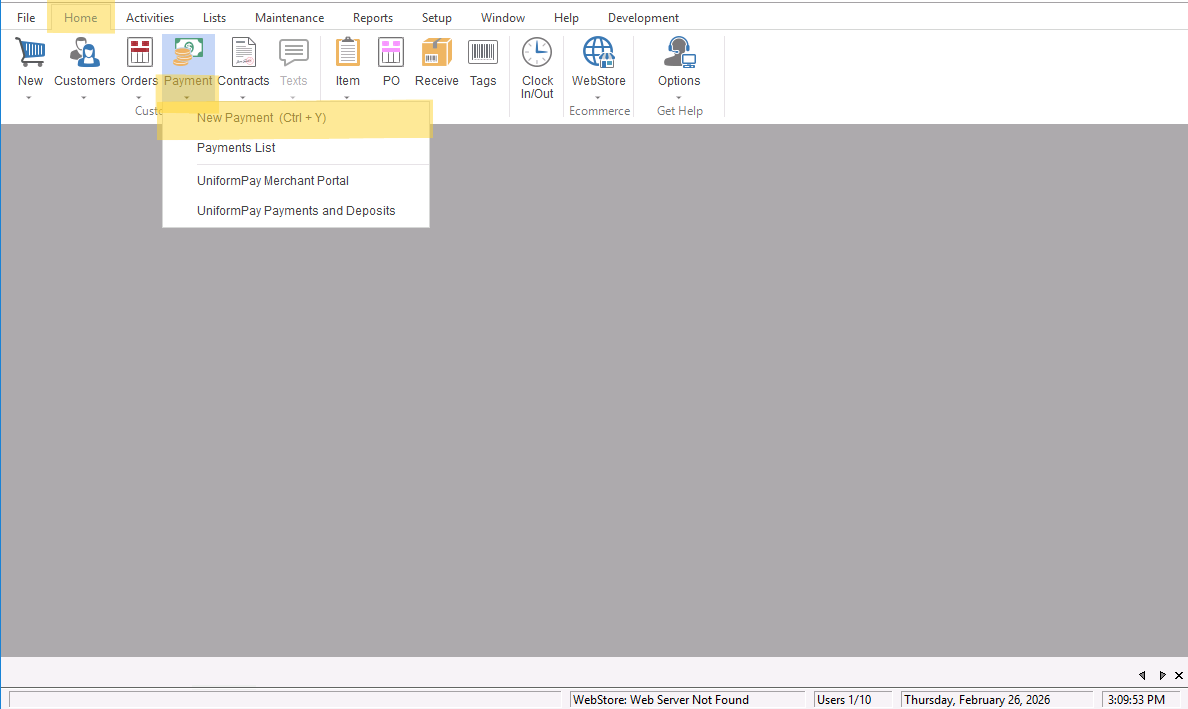Expand the Options dropdown arrow

[x=679, y=97]
